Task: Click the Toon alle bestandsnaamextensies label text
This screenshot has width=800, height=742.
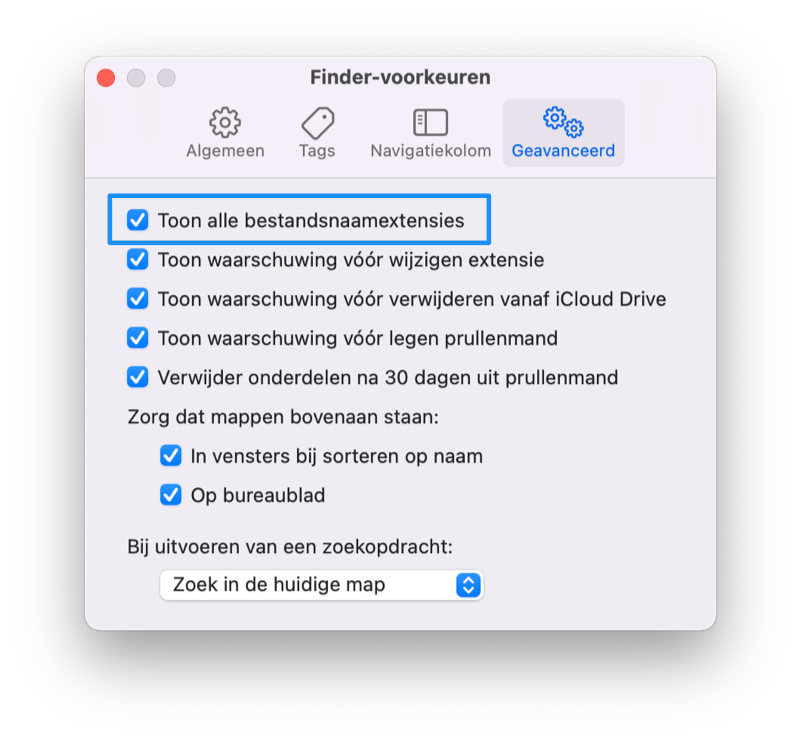Action: click(x=311, y=220)
